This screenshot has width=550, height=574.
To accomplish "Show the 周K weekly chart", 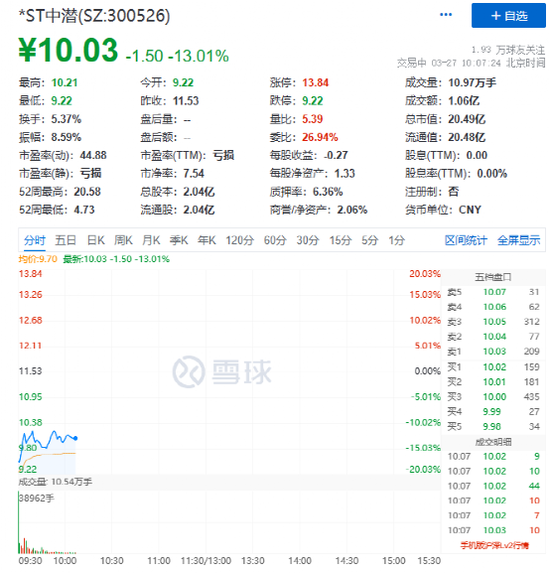I will click(x=123, y=241).
